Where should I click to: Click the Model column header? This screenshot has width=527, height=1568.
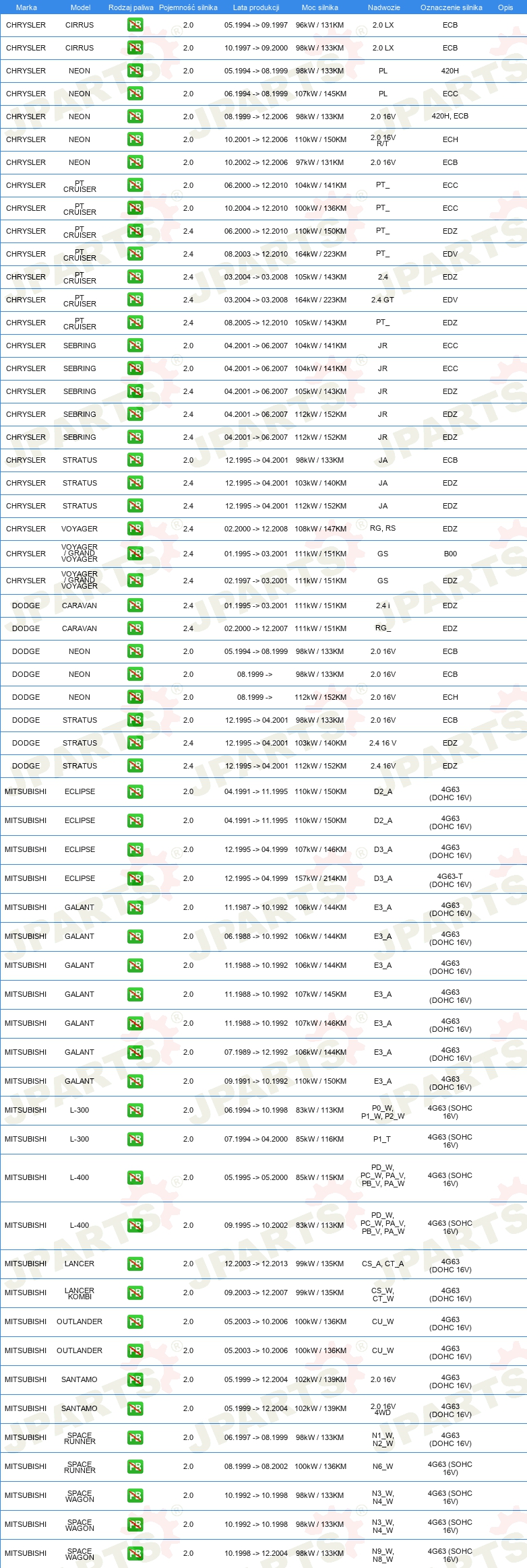click(x=80, y=7)
